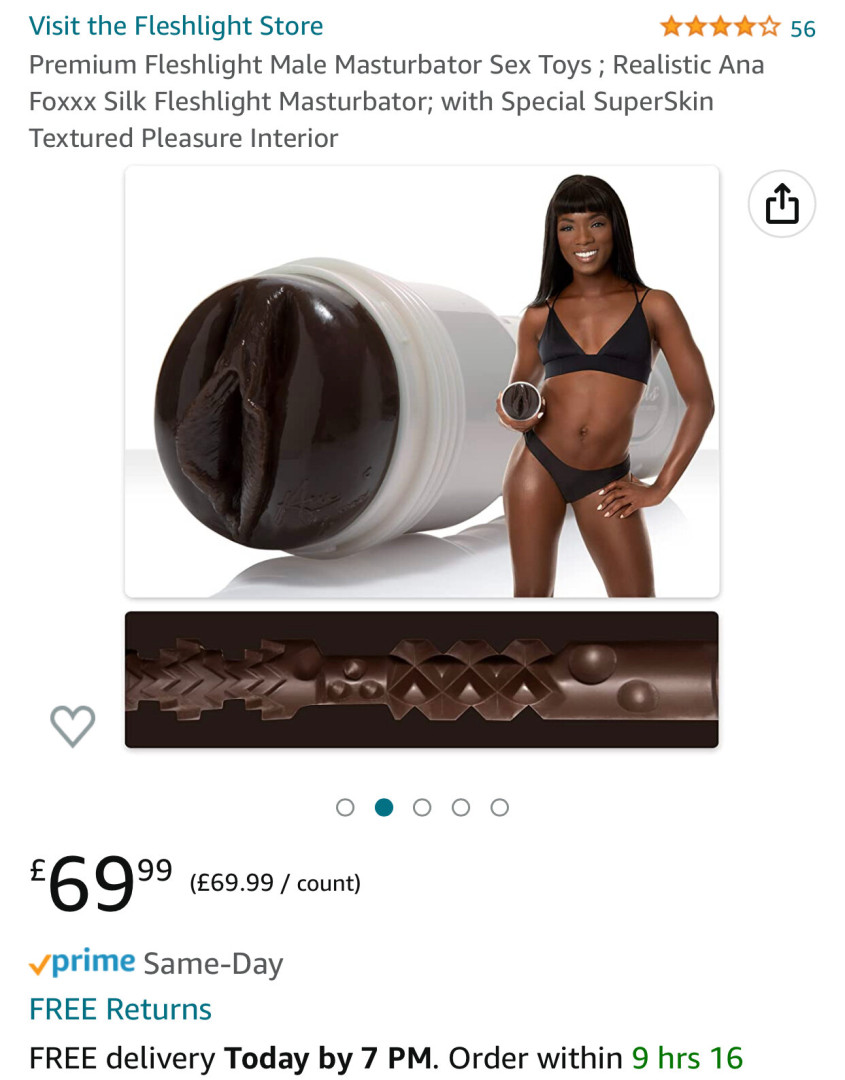Switch to the third carousel image dot
845x1080 pixels.
[422, 807]
